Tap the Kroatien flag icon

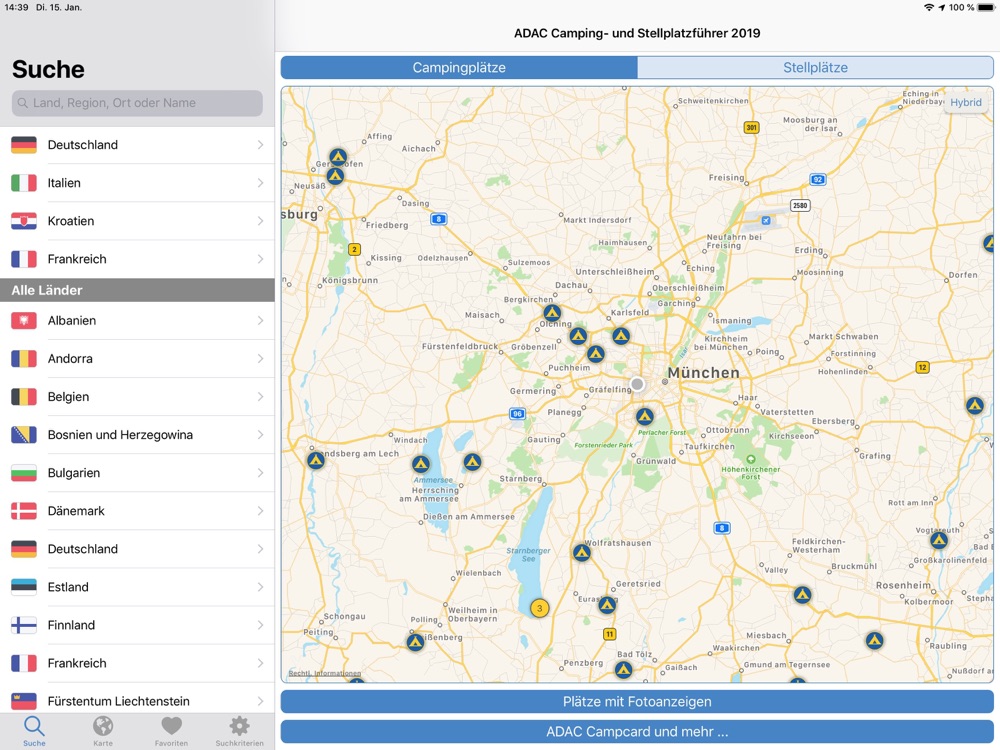(24, 221)
